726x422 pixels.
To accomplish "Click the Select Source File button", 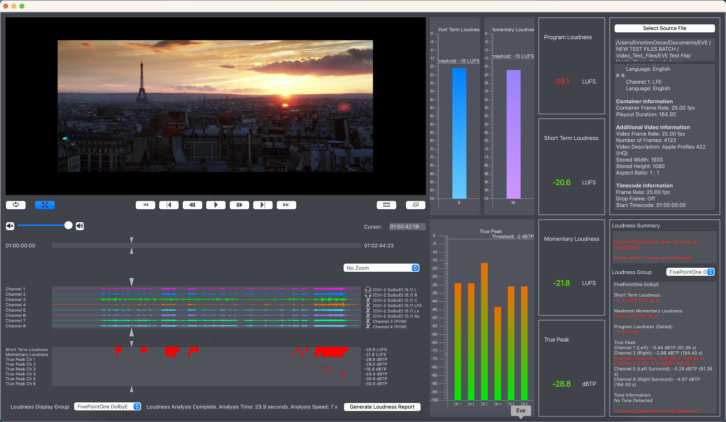I will click(664, 28).
